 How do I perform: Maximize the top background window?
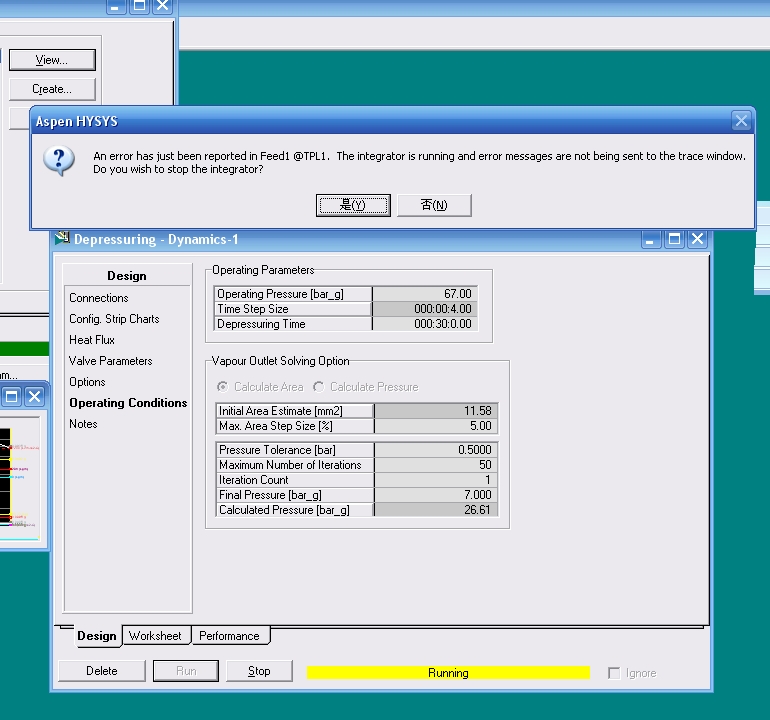tap(139, 5)
